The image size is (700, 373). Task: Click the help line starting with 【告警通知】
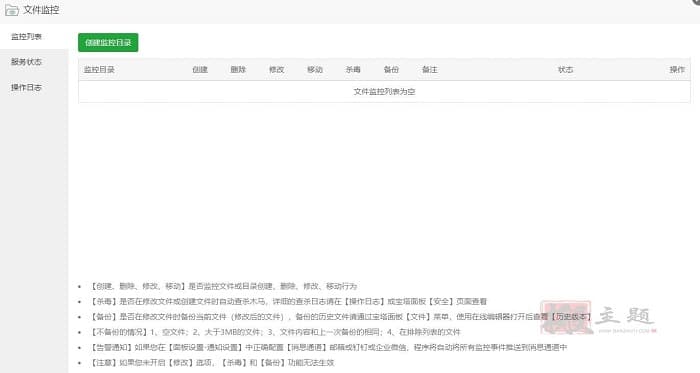pyautogui.click(x=328, y=347)
